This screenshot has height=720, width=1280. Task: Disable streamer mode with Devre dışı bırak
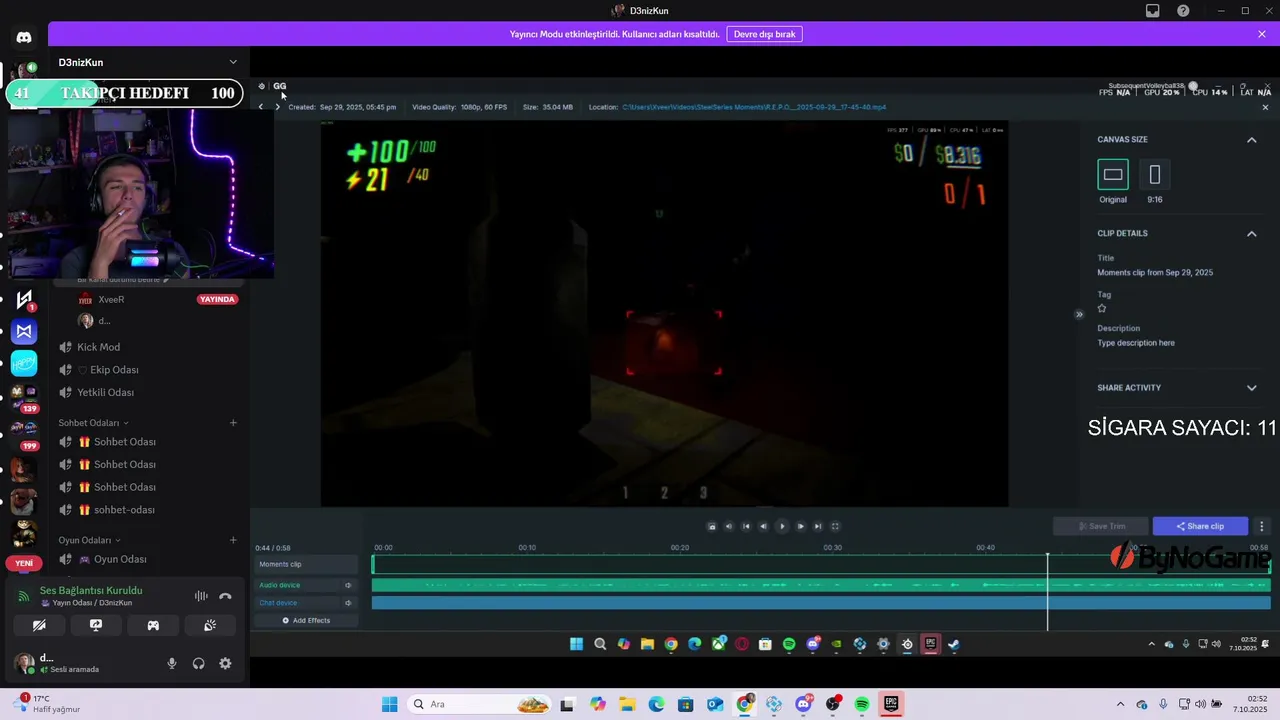coord(764,34)
